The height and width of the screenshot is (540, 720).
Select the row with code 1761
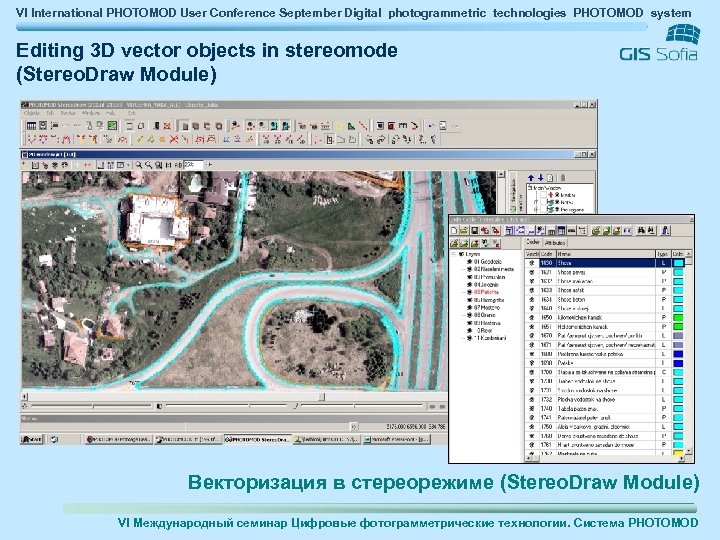(605, 444)
